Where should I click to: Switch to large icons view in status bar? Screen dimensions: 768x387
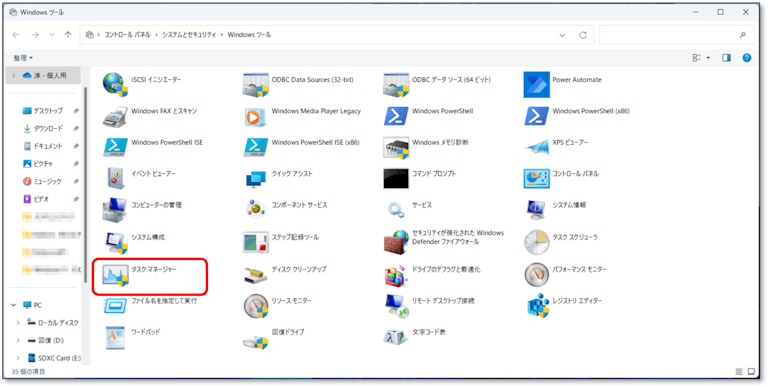click(751, 371)
